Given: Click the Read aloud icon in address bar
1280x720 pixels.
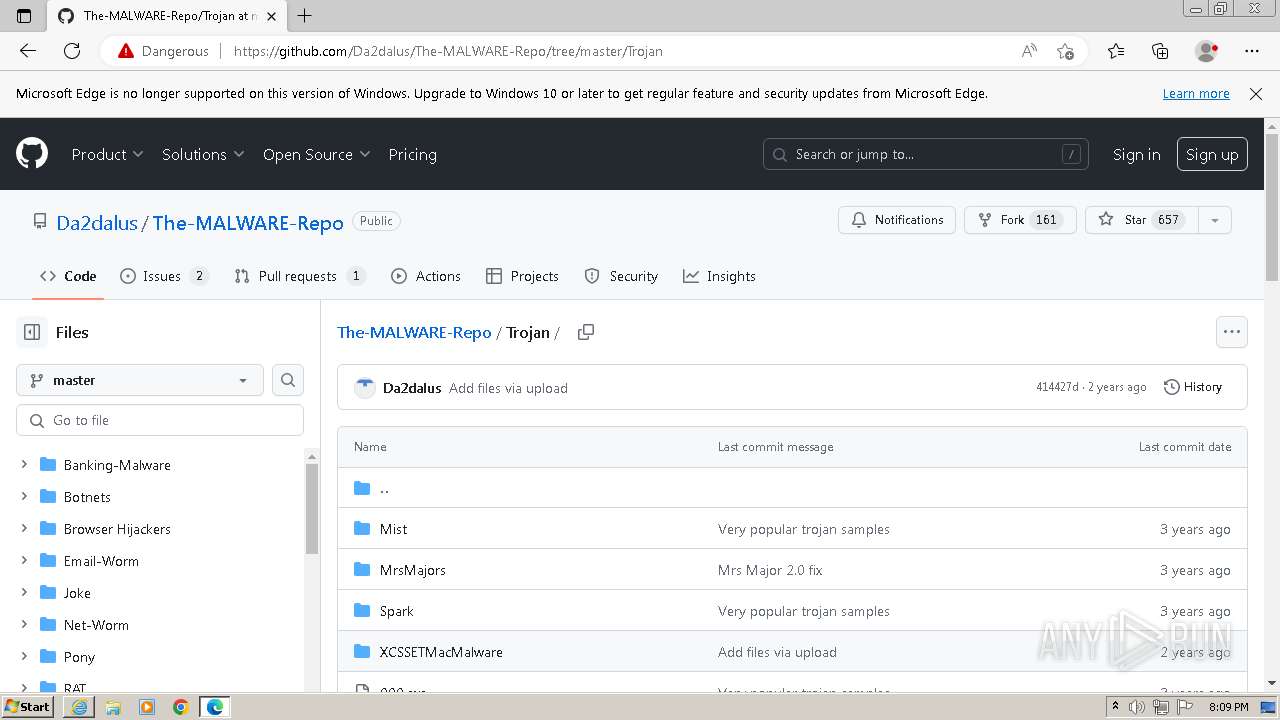Looking at the screenshot, I should (x=1029, y=51).
